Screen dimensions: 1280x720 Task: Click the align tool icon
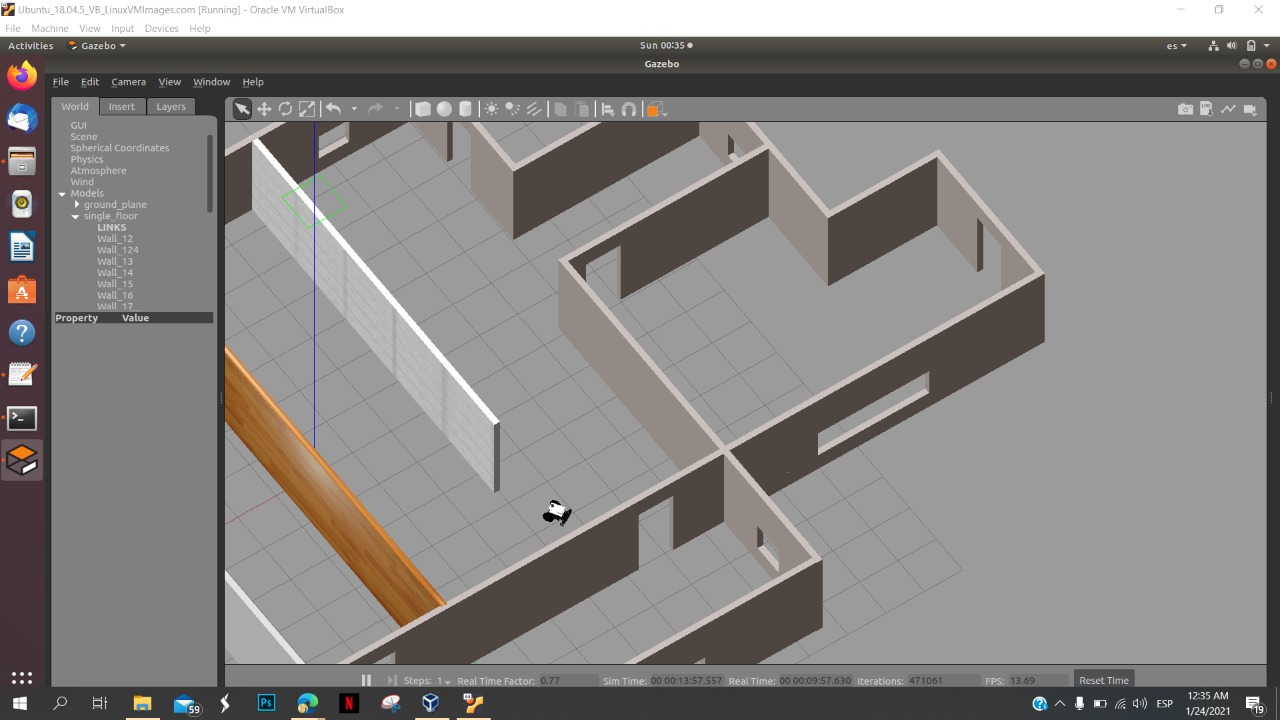tap(607, 109)
